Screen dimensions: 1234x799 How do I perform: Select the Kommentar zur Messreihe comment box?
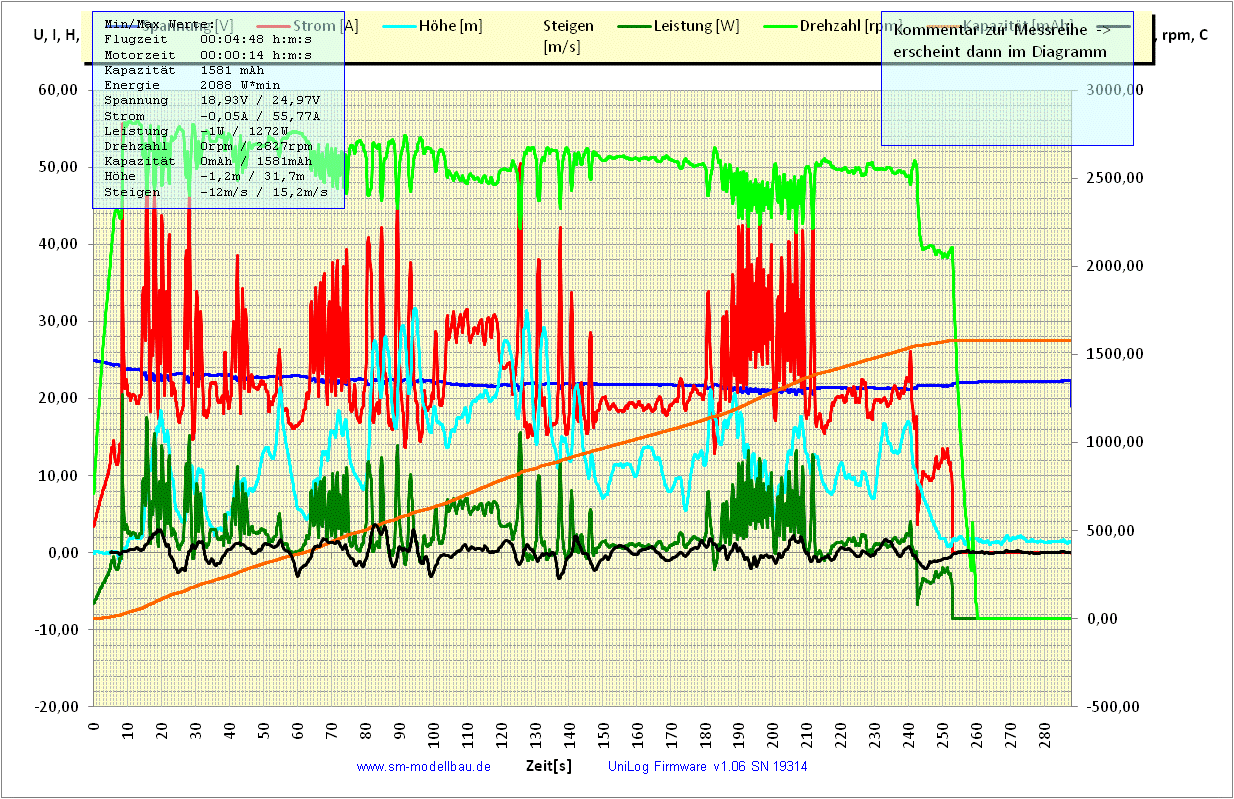1007,79
